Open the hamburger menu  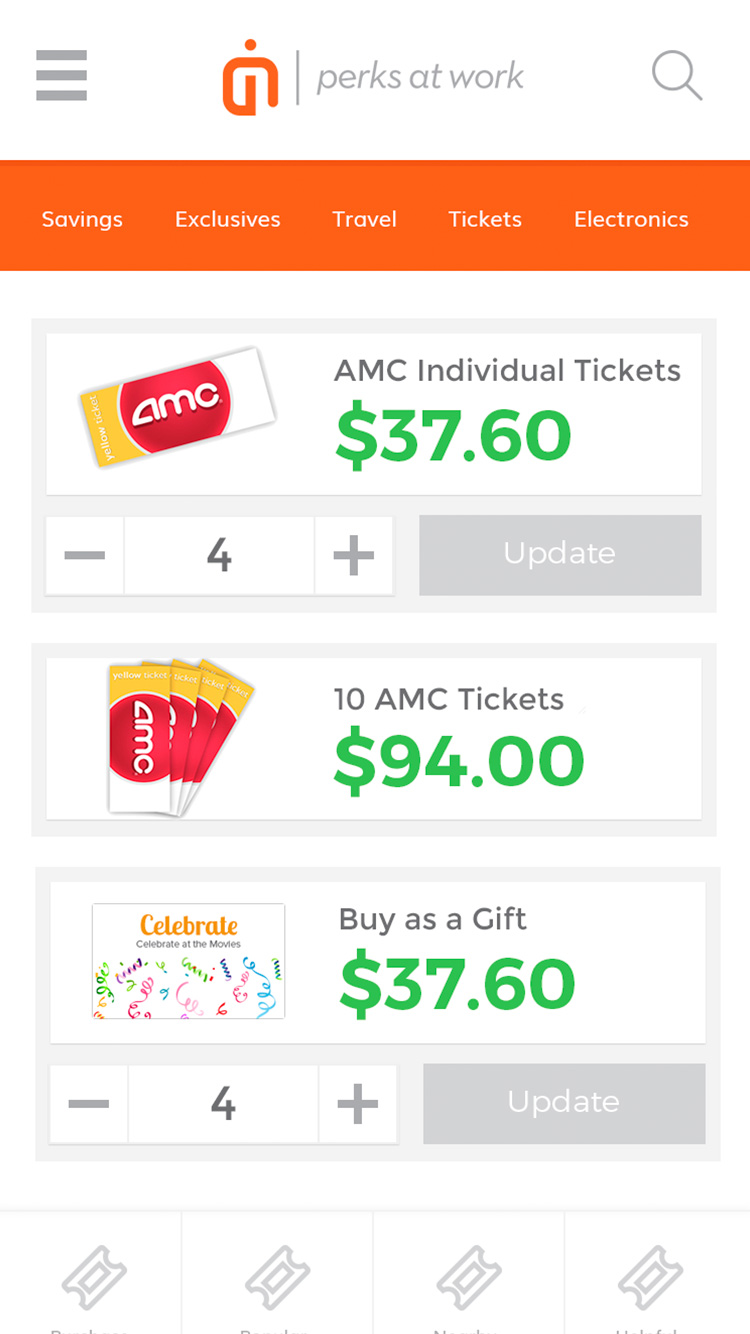click(62, 76)
